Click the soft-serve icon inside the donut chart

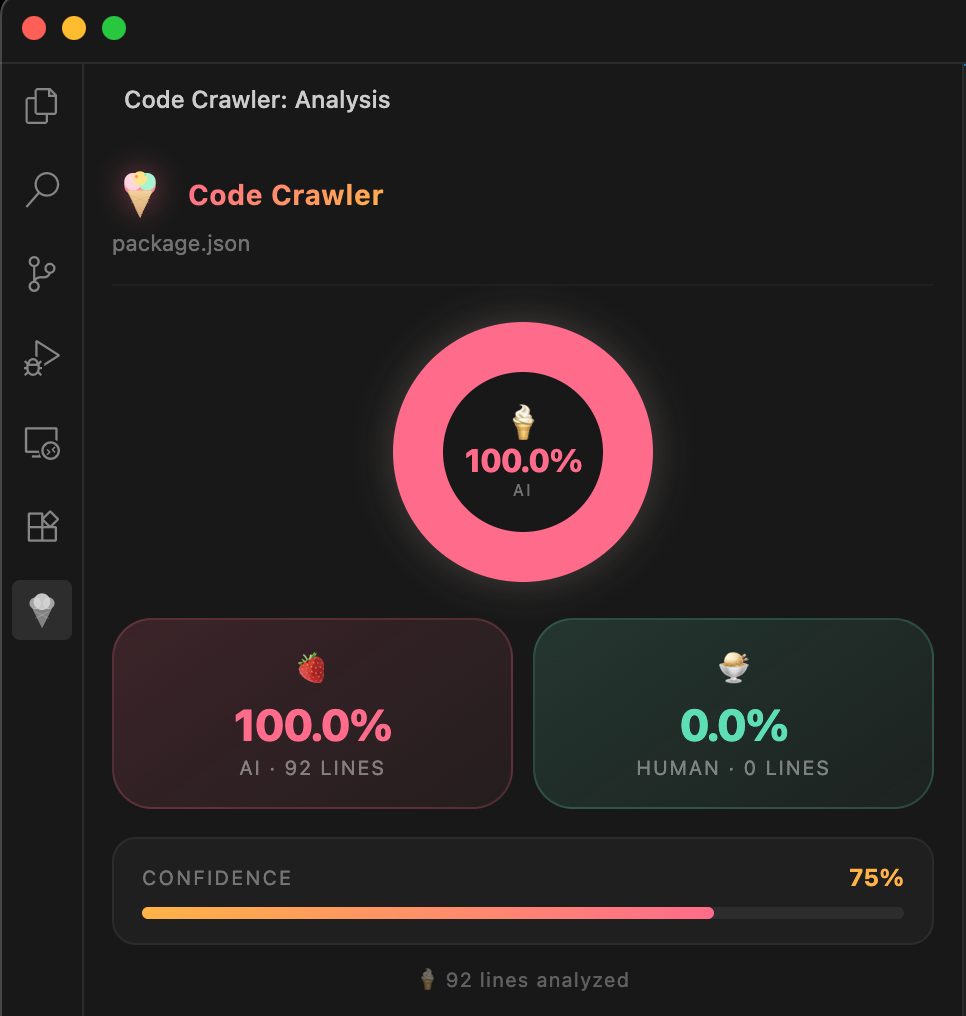point(523,422)
